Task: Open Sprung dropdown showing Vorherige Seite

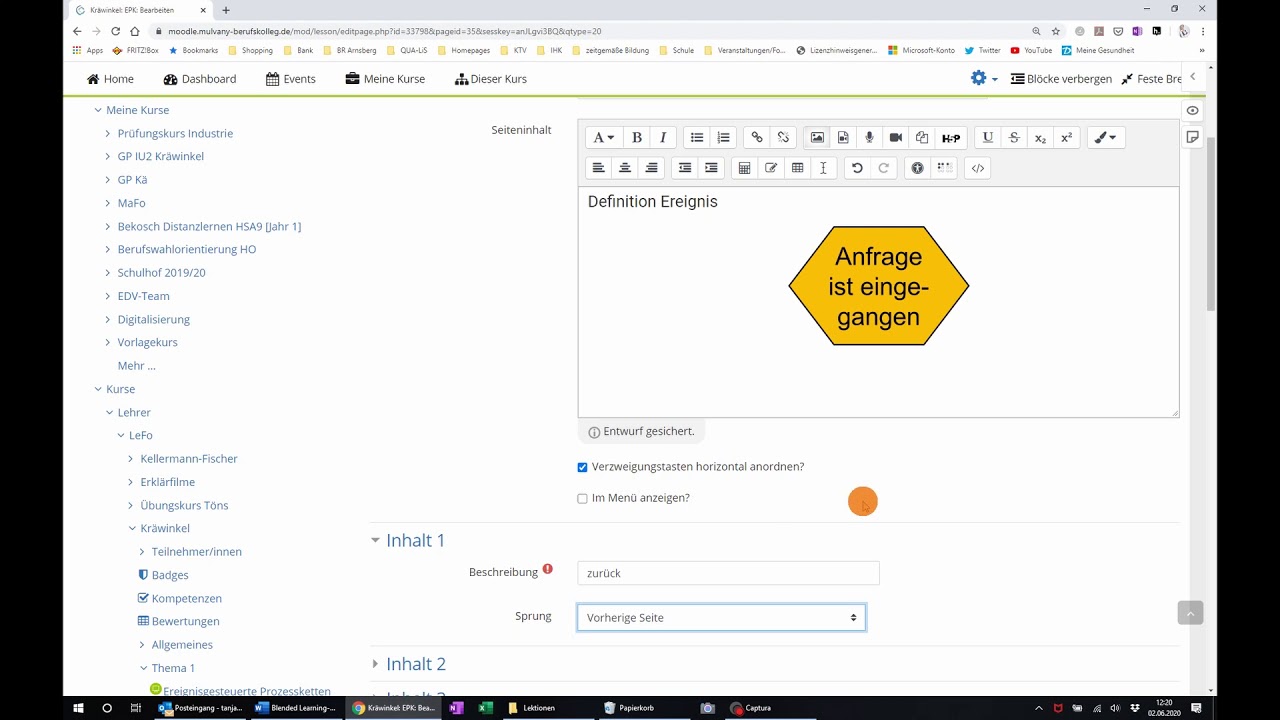Action: coord(721,618)
